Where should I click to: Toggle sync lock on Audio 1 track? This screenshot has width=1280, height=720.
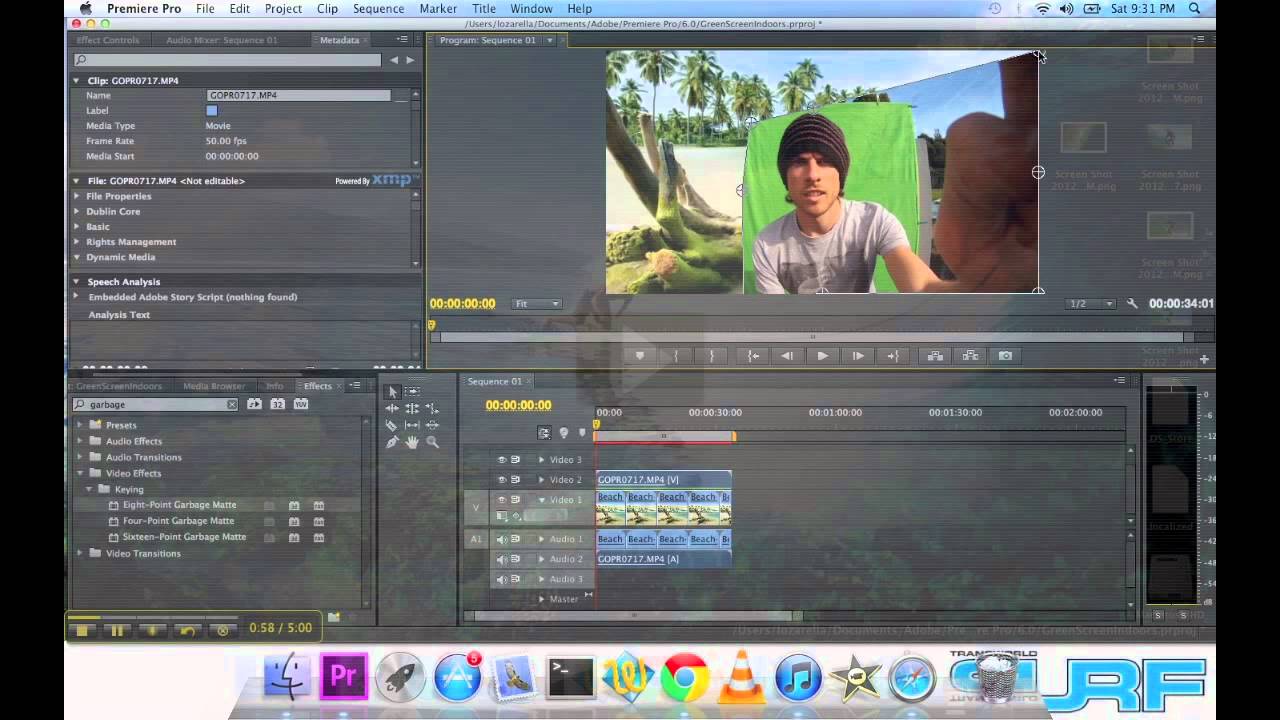point(516,539)
